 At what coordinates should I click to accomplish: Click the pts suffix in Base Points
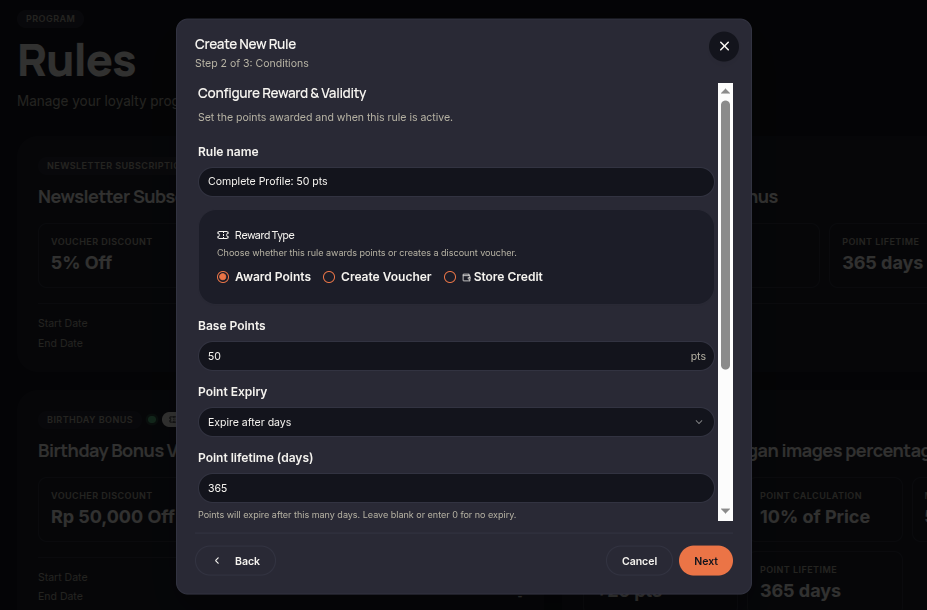(x=698, y=356)
